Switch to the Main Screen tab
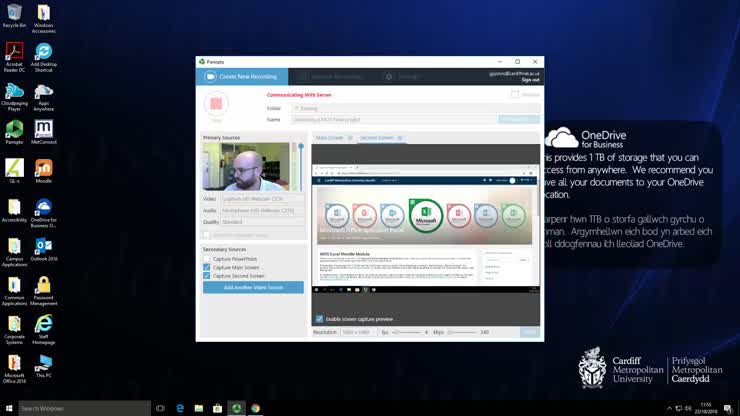The height and width of the screenshot is (416, 740). tap(330, 138)
